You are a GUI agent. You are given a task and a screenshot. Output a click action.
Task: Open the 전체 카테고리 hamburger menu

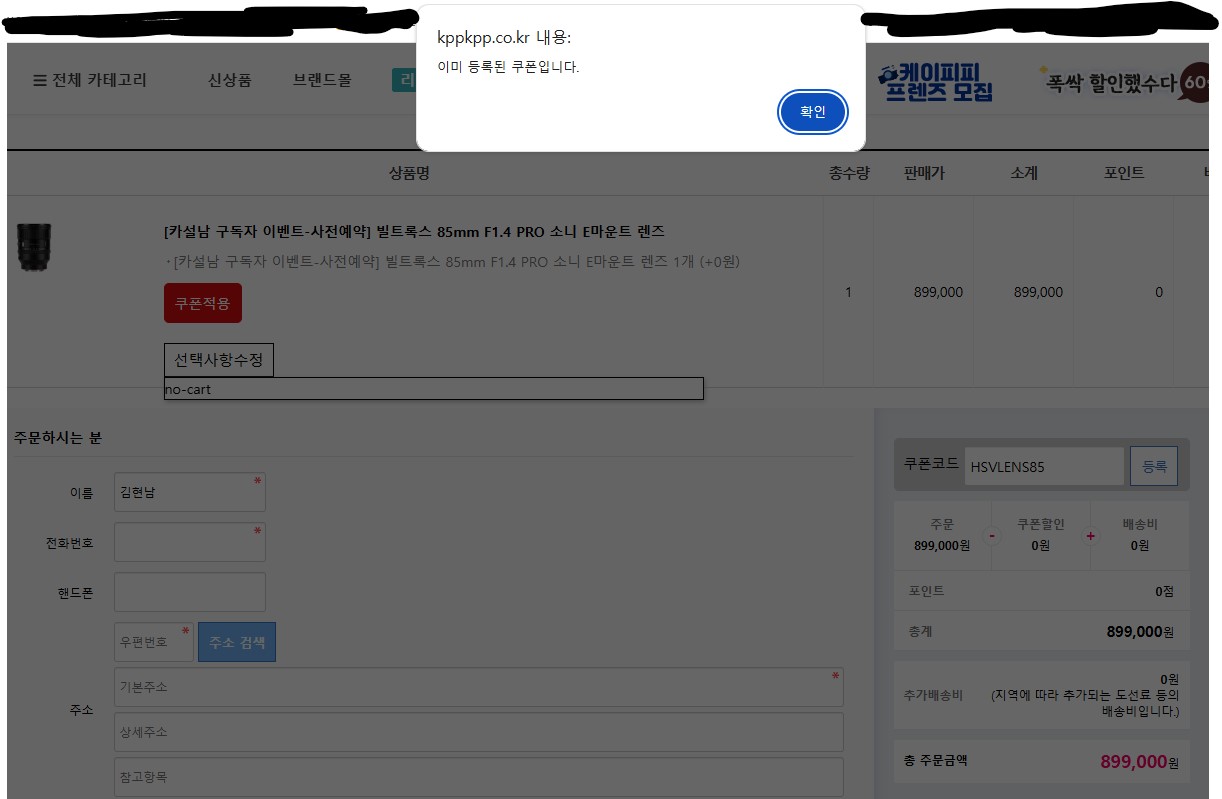click(x=90, y=80)
